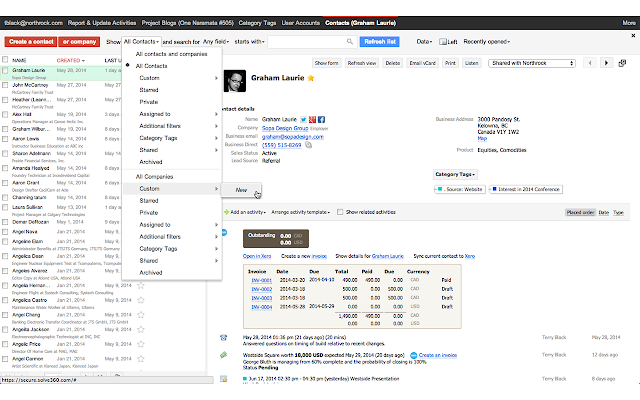
Task: Open contact in new window icon
Action: tap(622, 63)
